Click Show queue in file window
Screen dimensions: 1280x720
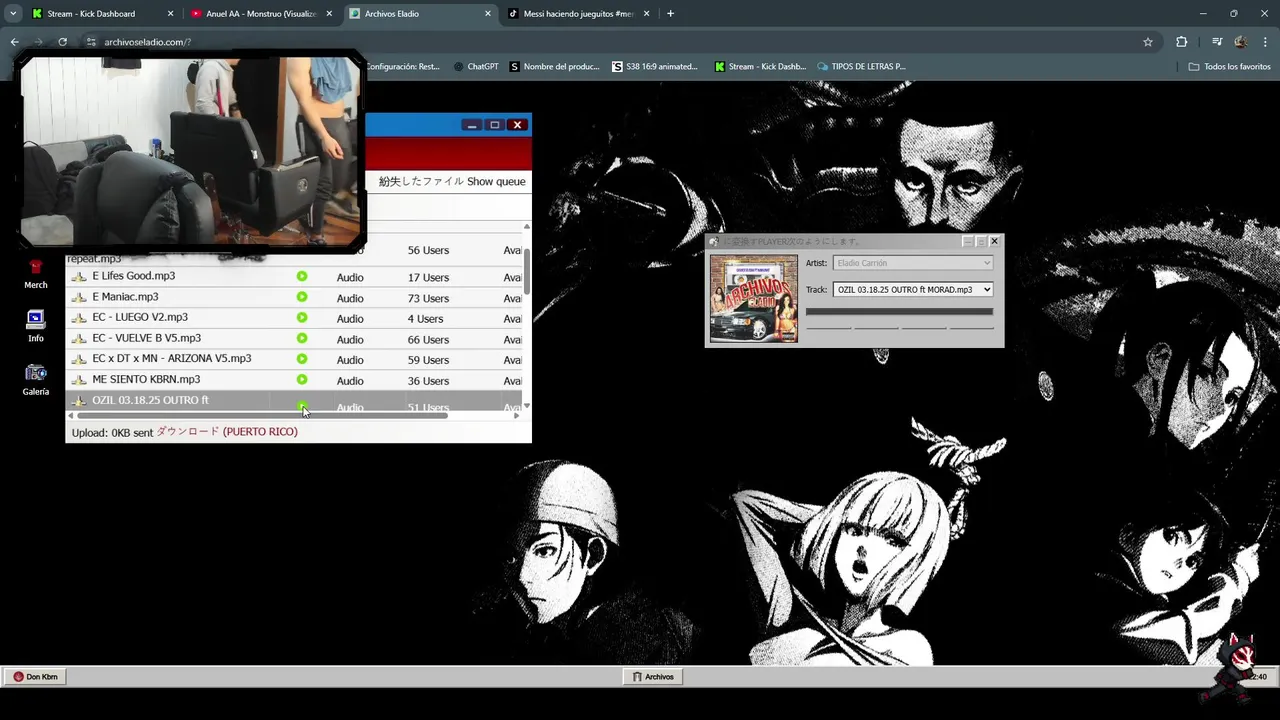pyautogui.click(x=496, y=182)
